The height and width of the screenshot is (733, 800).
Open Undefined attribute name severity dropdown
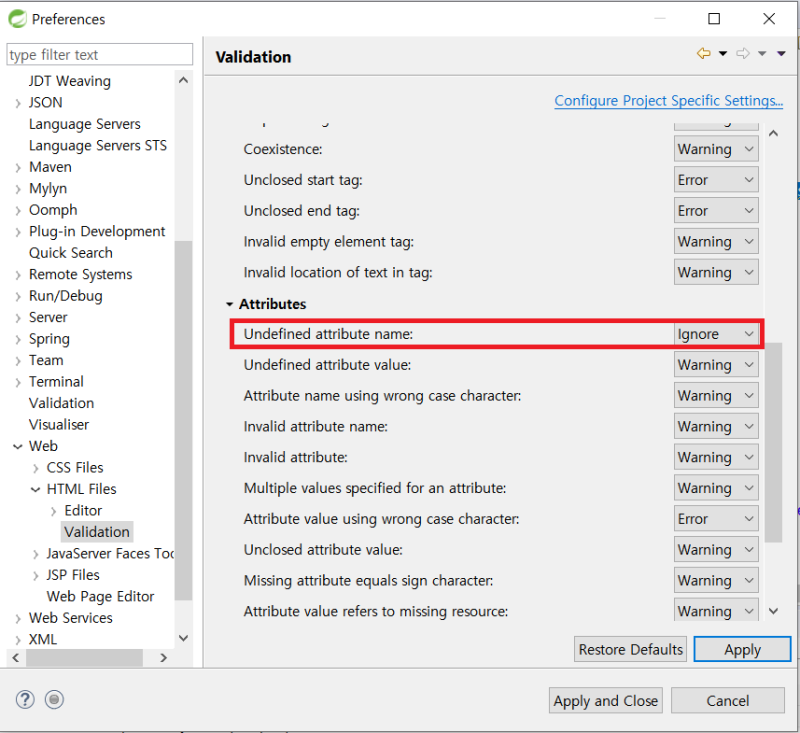716,334
